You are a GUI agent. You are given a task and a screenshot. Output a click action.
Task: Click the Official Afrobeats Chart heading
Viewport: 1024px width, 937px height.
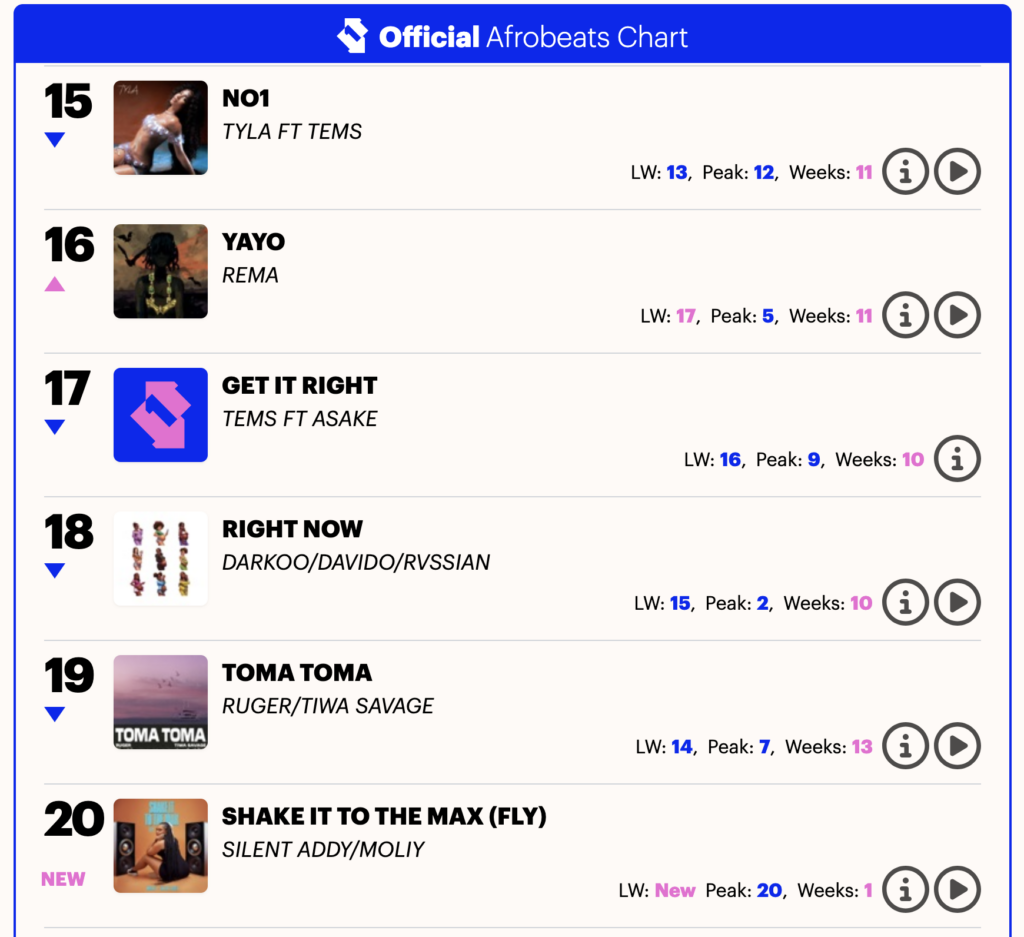click(x=533, y=38)
